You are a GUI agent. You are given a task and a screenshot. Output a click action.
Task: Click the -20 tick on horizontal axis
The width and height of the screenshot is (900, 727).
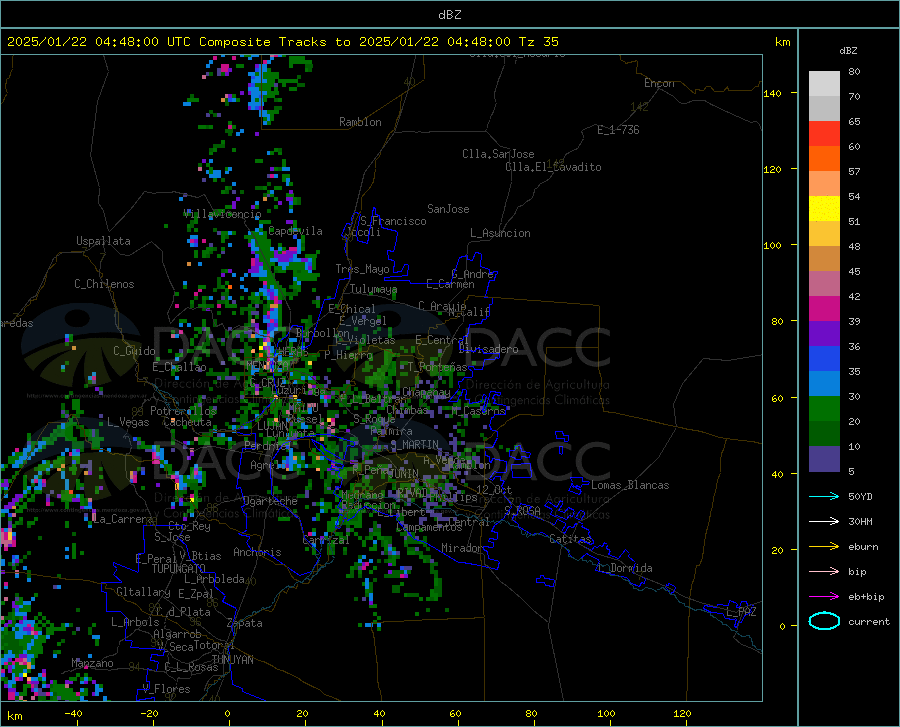(x=149, y=714)
